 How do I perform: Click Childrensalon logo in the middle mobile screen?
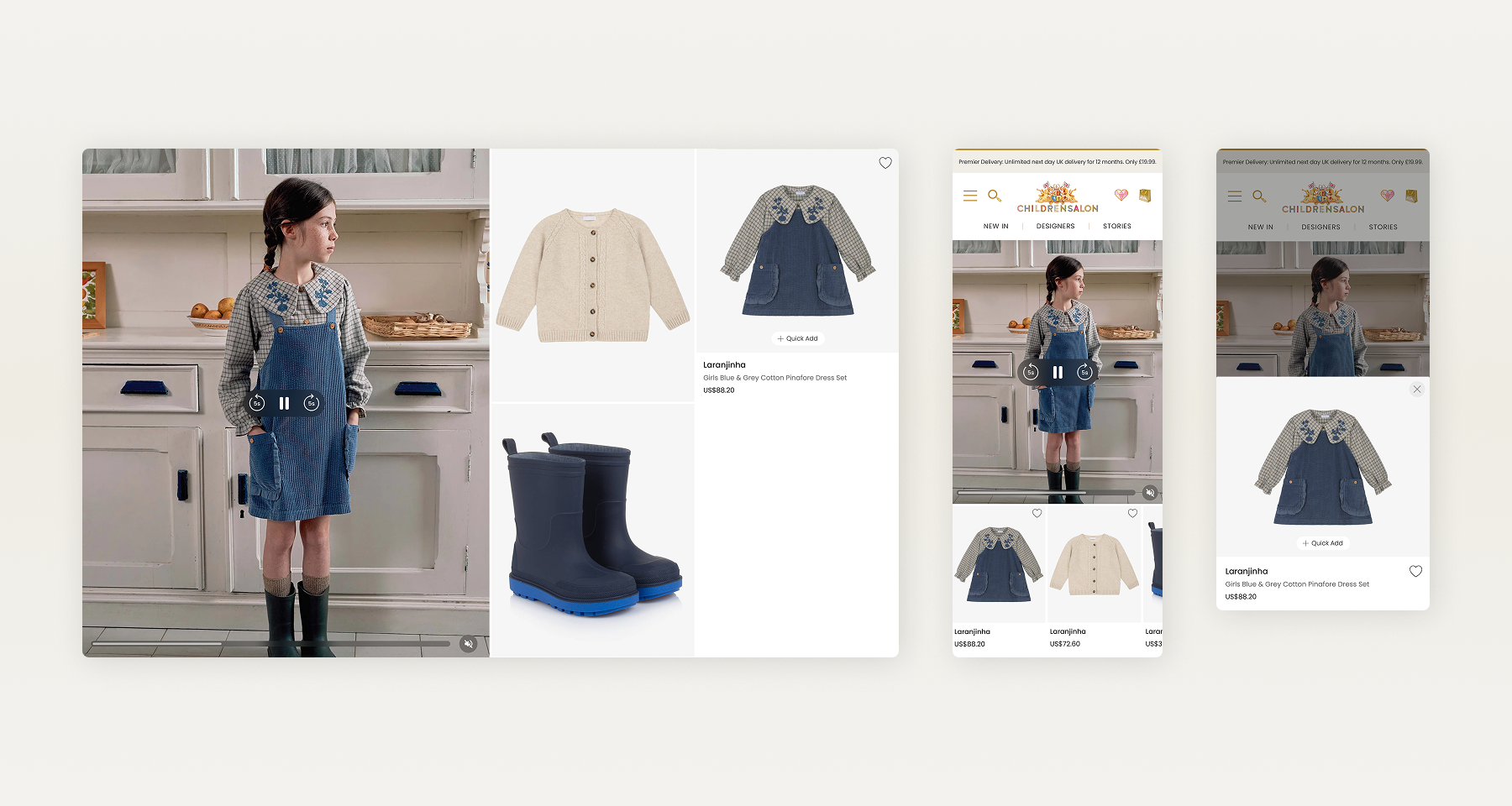pyautogui.click(x=1058, y=198)
